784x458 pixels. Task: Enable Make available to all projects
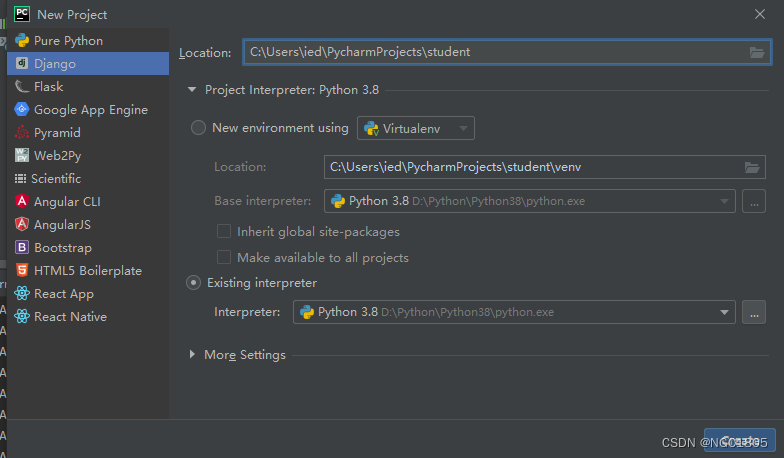224,258
